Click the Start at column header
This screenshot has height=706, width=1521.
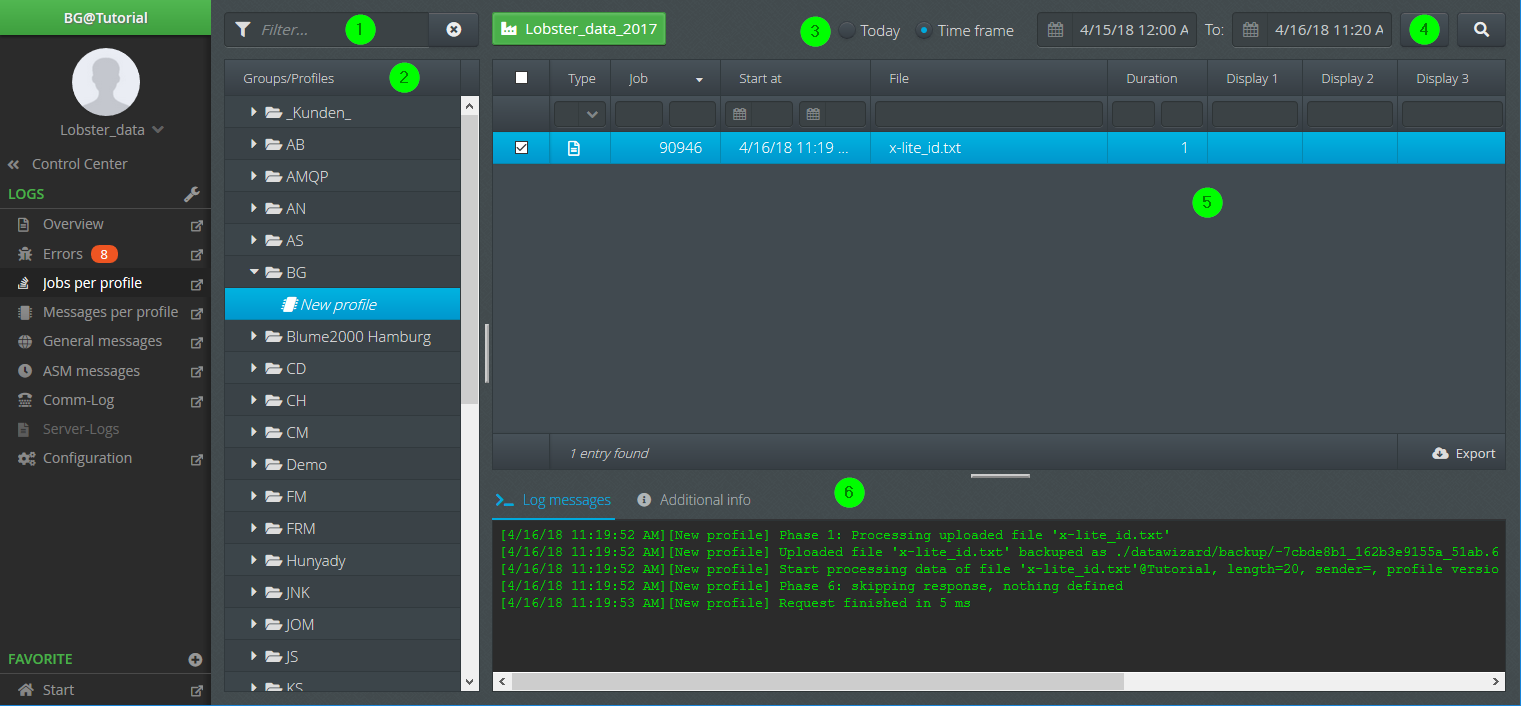pyautogui.click(x=796, y=78)
